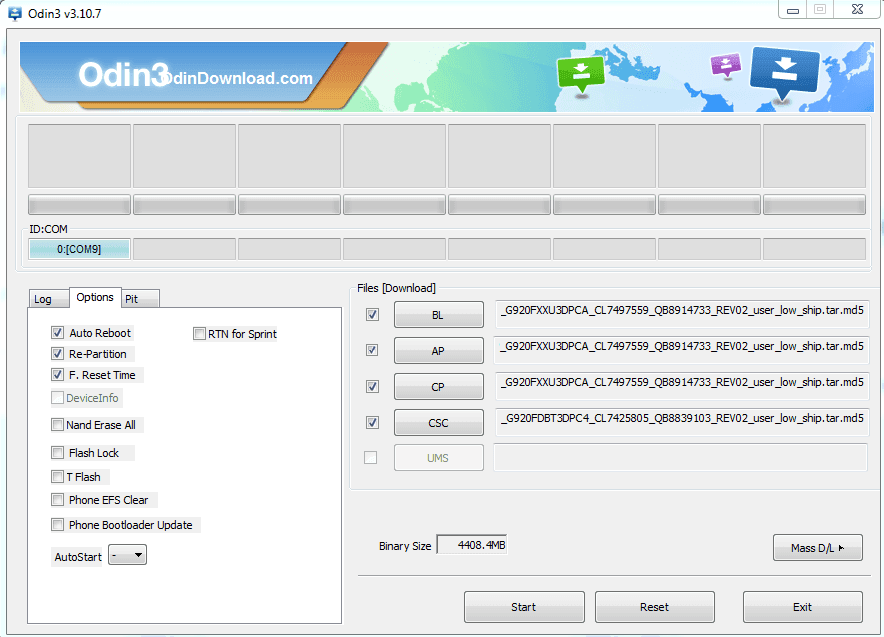Switch to the Log tab
Screen dimensions: 884x637
(48, 299)
